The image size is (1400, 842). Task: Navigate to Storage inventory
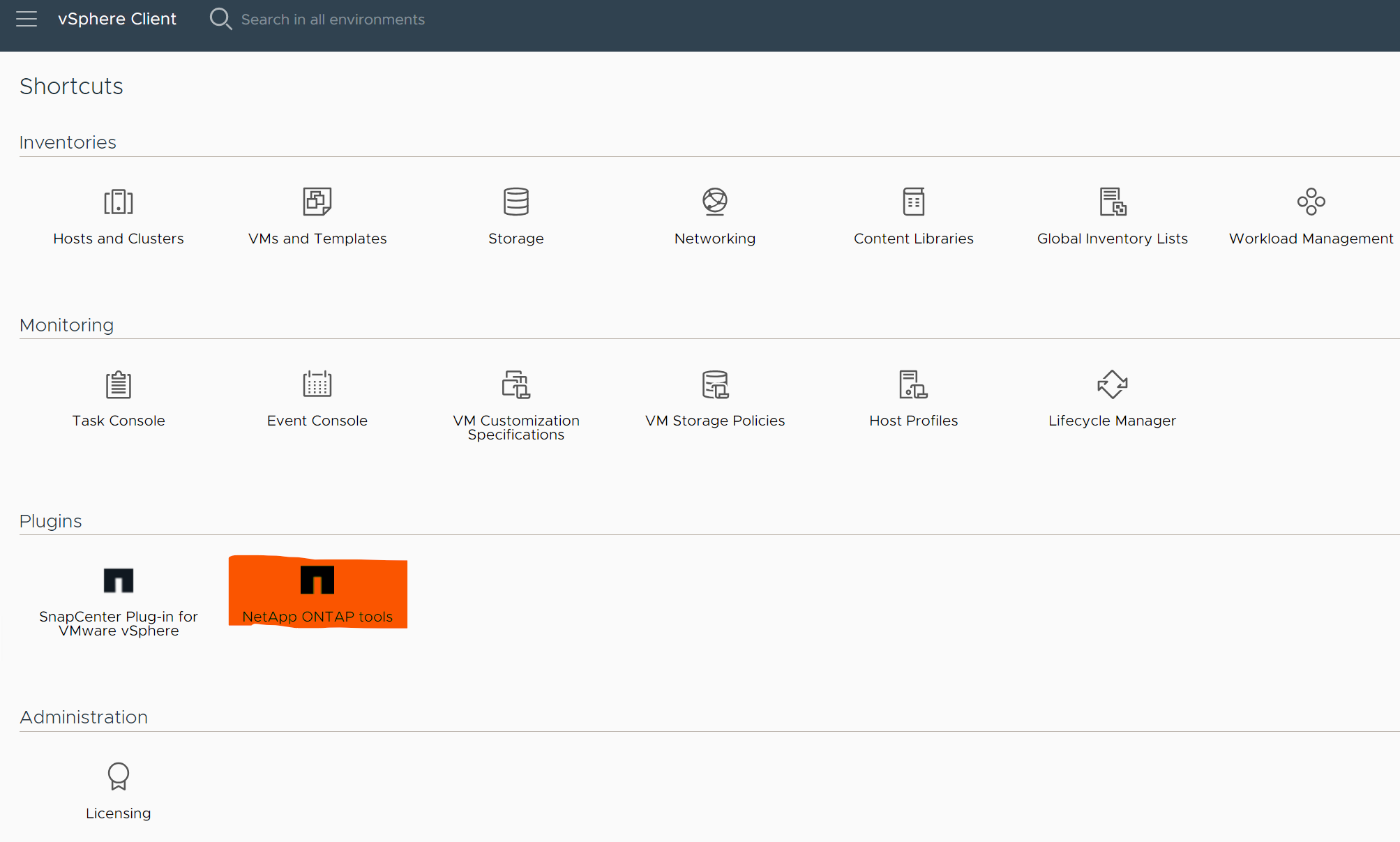pyautogui.click(x=515, y=214)
